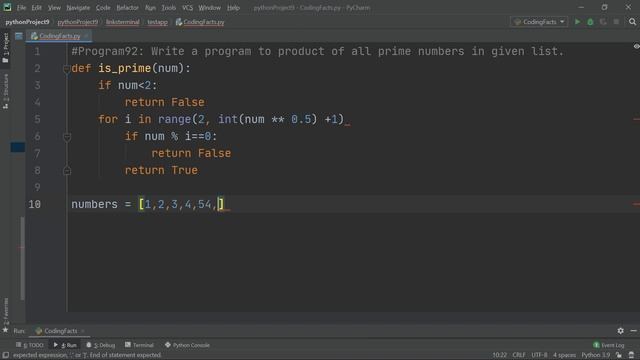Viewport: 640px width, 360px height.
Task: Click the linksterminal breadcrumb
Action: tap(122, 22)
